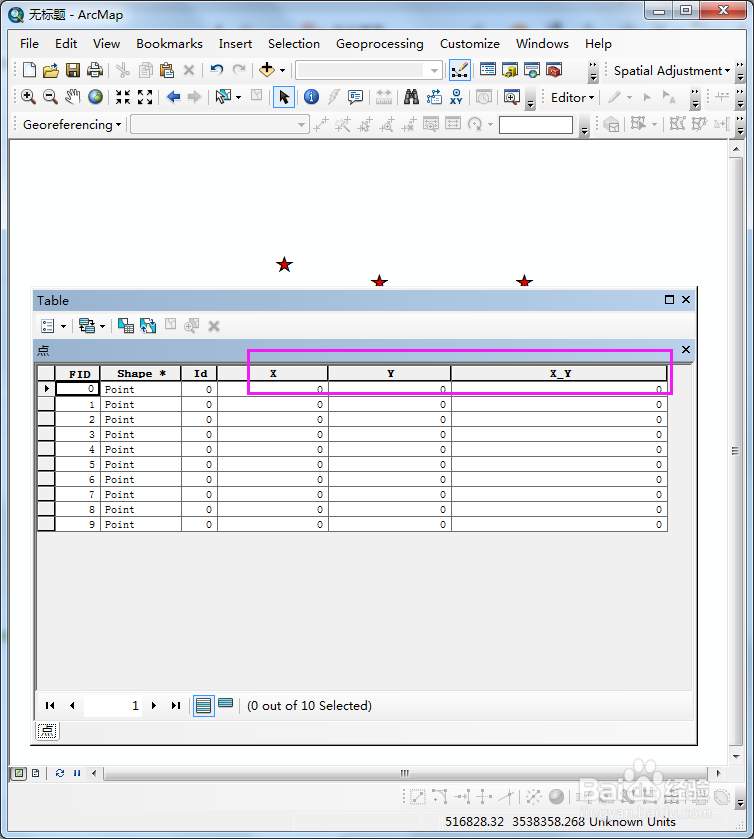This screenshot has height=839, width=754.
Task: Open the File menu
Action: [x=29, y=43]
